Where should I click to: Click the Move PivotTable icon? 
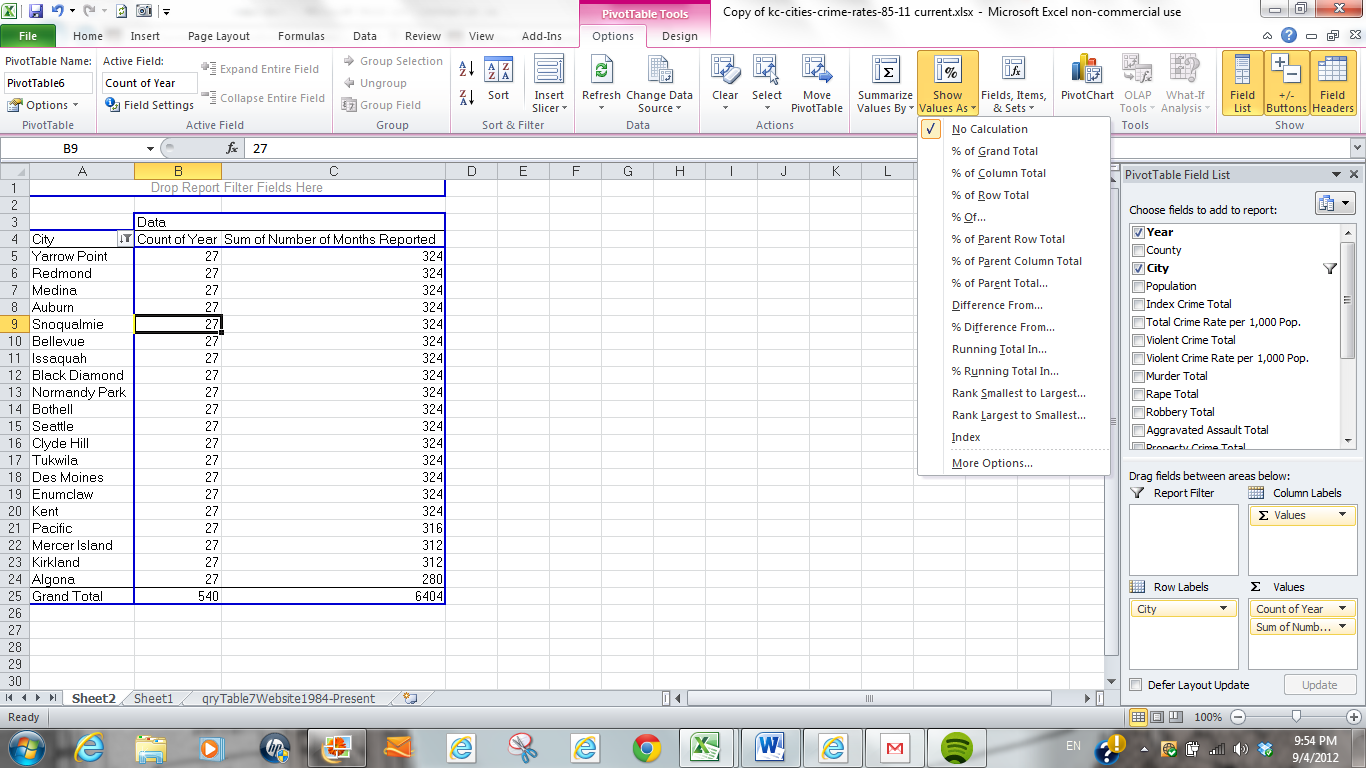816,72
